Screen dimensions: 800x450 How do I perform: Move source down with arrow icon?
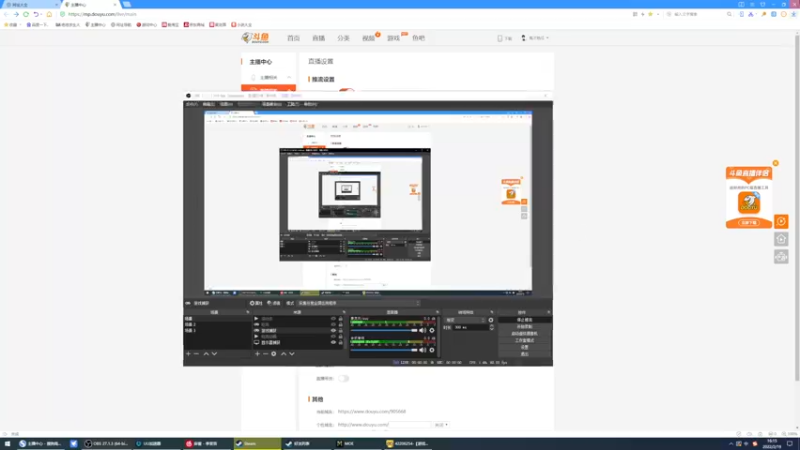point(292,354)
